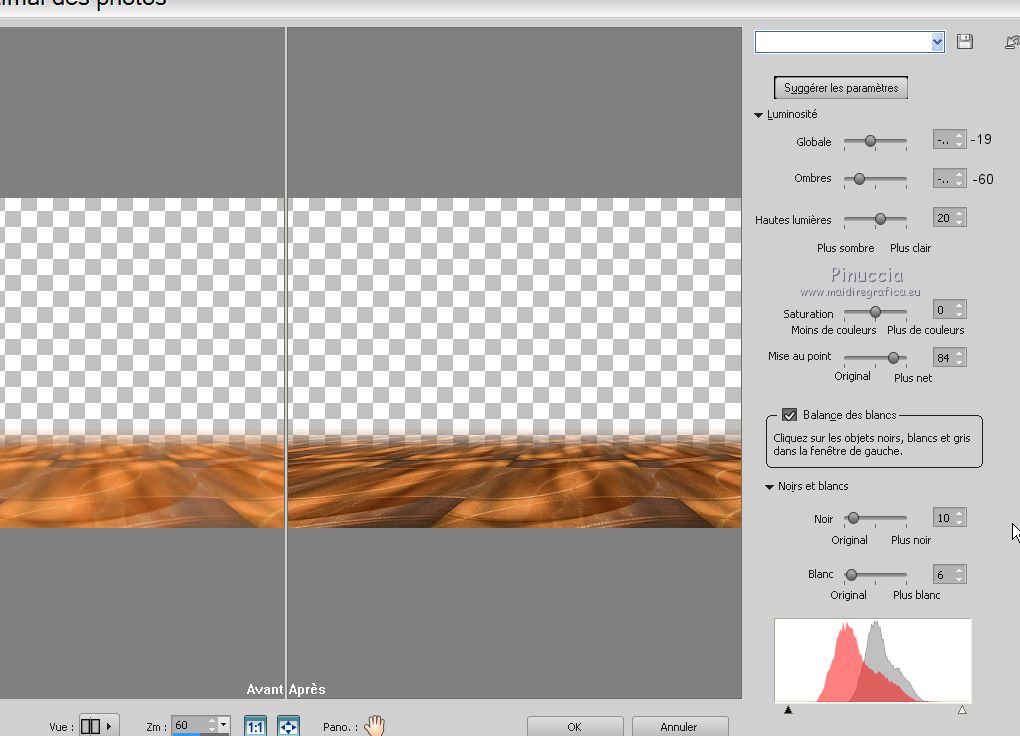Screen dimensions: 1020x736
Task: Open the presets combo box dropdown
Action: [x=937, y=42]
